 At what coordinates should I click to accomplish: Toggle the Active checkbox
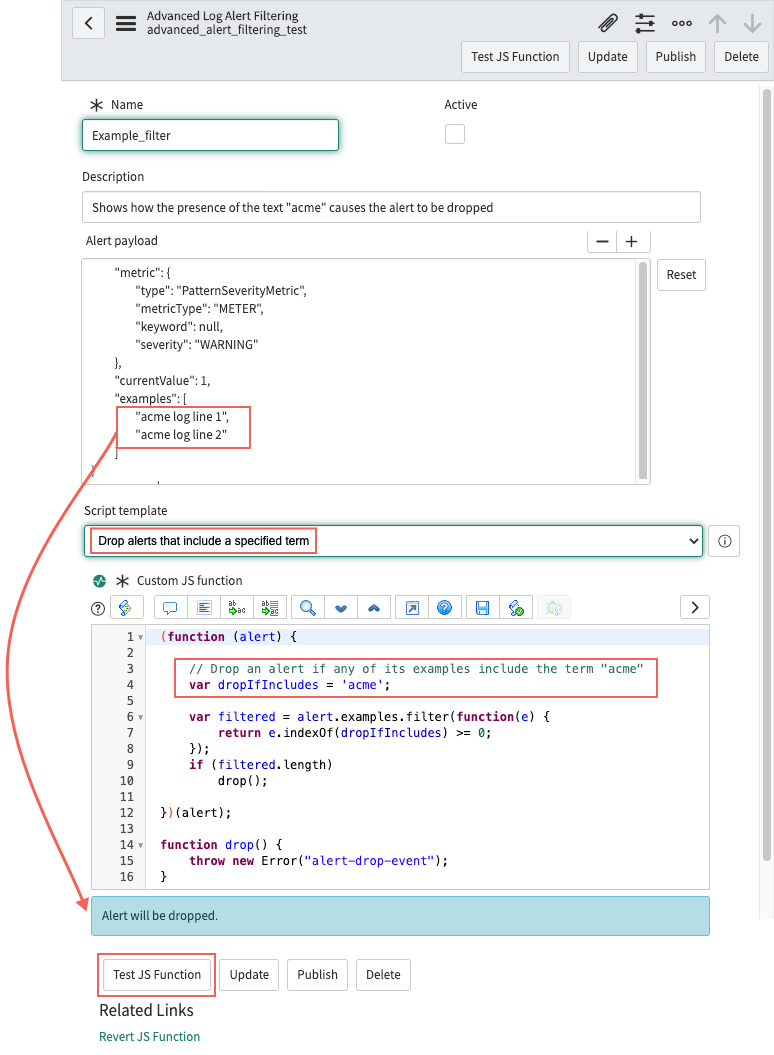pyautogui.click(x=455, y=134)
